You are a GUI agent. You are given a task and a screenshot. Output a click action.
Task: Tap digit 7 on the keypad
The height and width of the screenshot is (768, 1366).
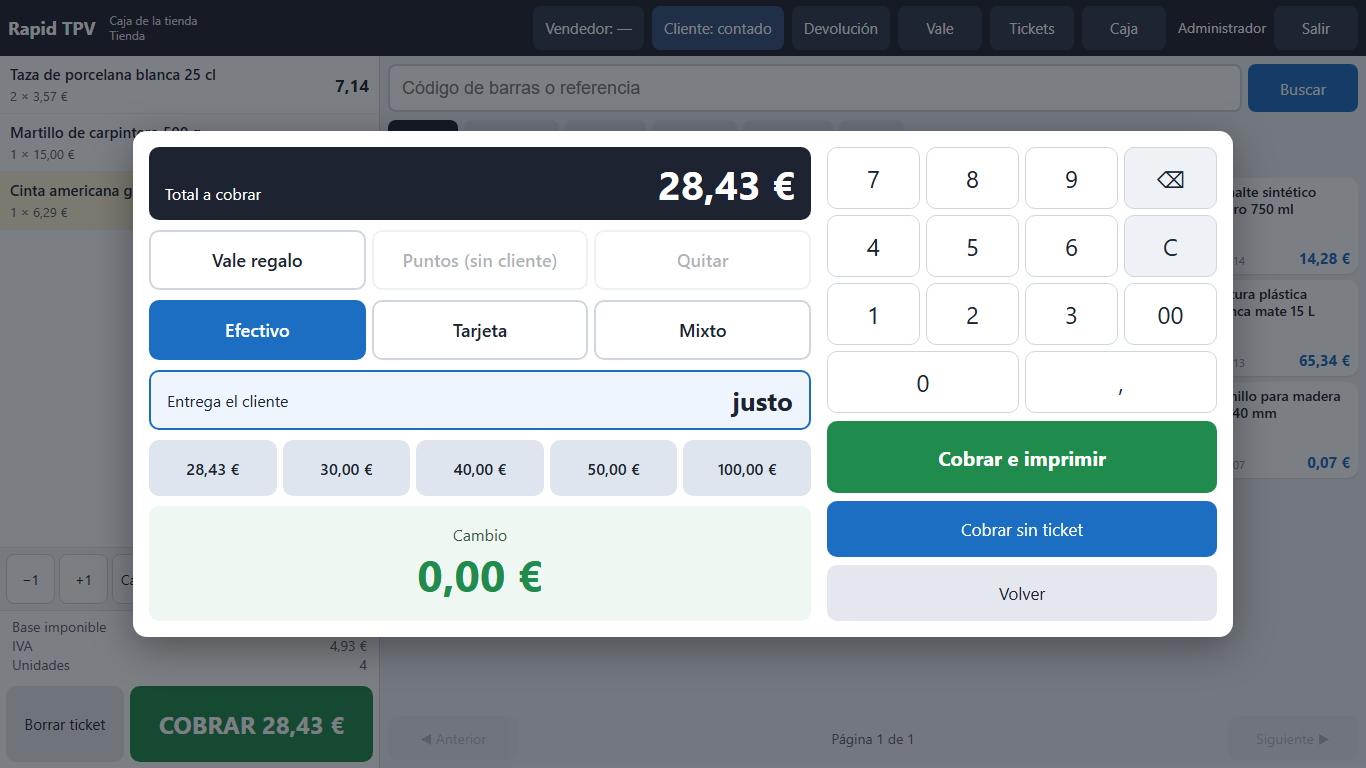pyautogui.click(x=873, y=179)
